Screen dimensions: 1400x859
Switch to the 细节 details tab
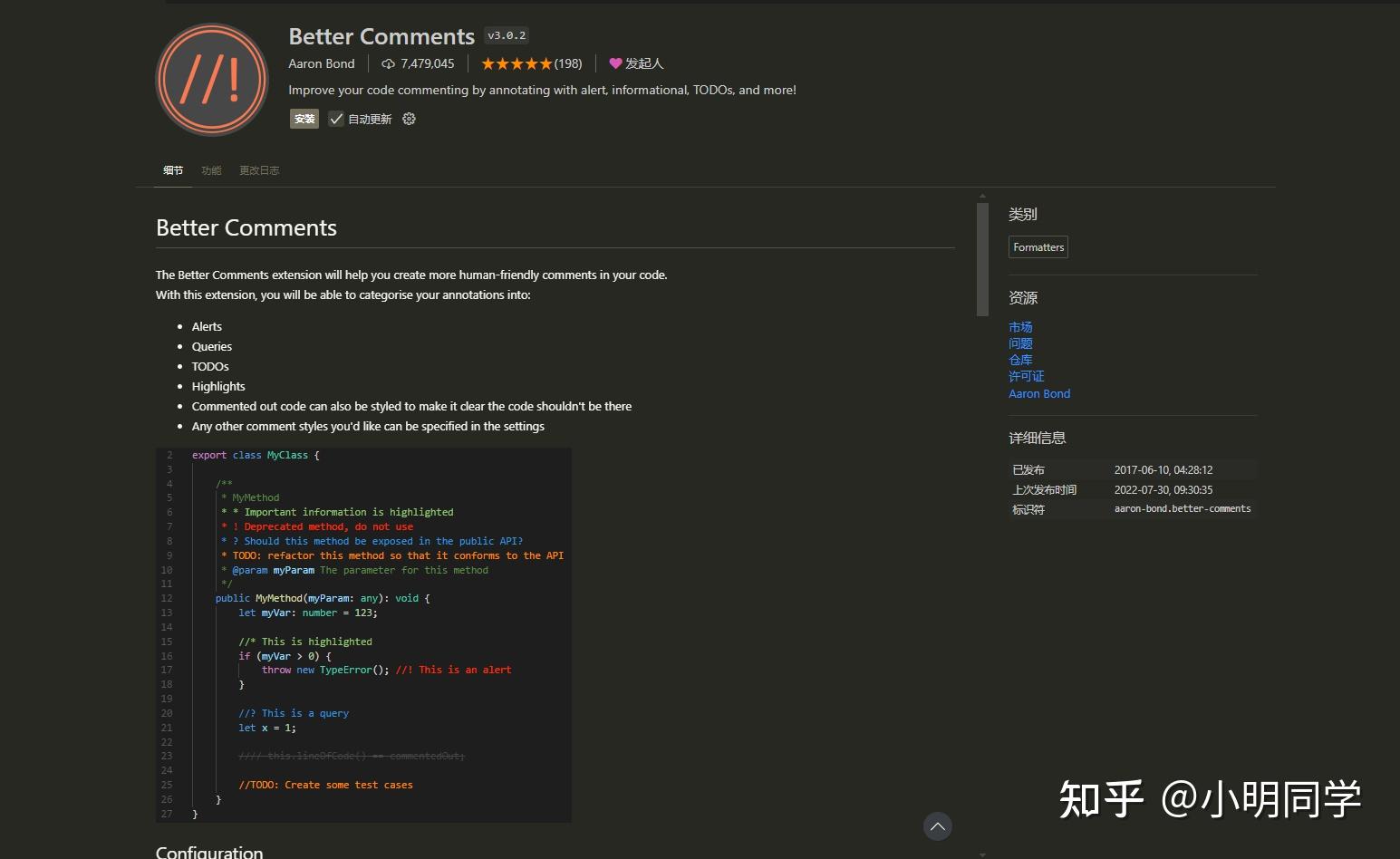[x=173, y=170]
